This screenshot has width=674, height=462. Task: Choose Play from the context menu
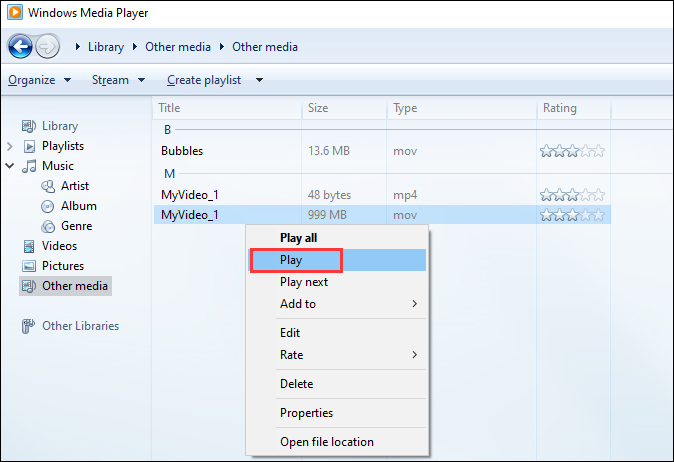coord(291,260)
